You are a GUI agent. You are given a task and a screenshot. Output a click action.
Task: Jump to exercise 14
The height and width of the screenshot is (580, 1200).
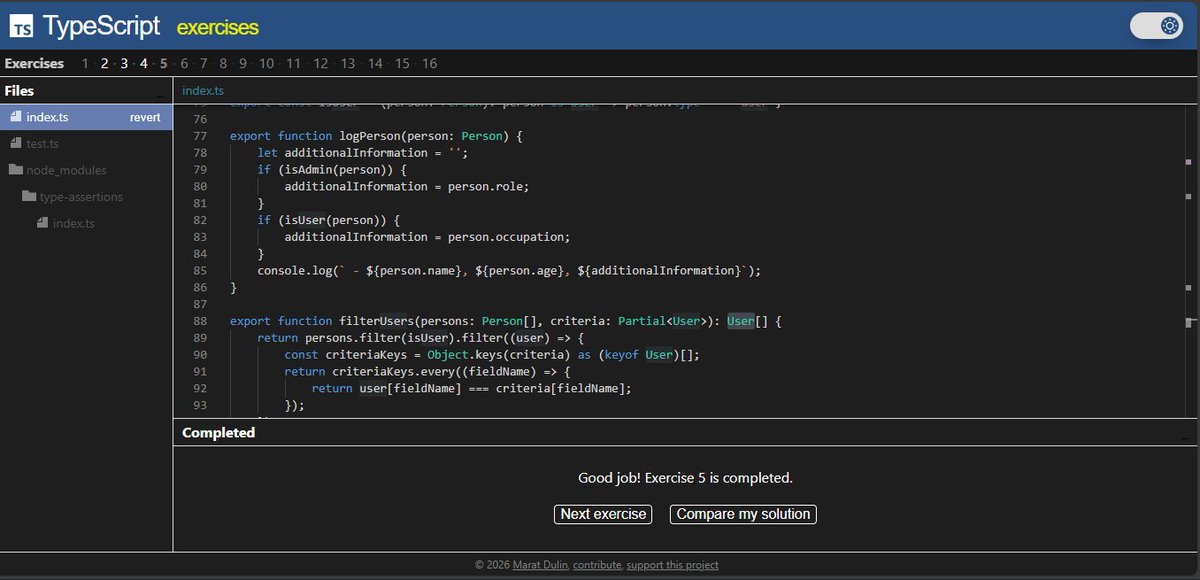pos(375,64)
